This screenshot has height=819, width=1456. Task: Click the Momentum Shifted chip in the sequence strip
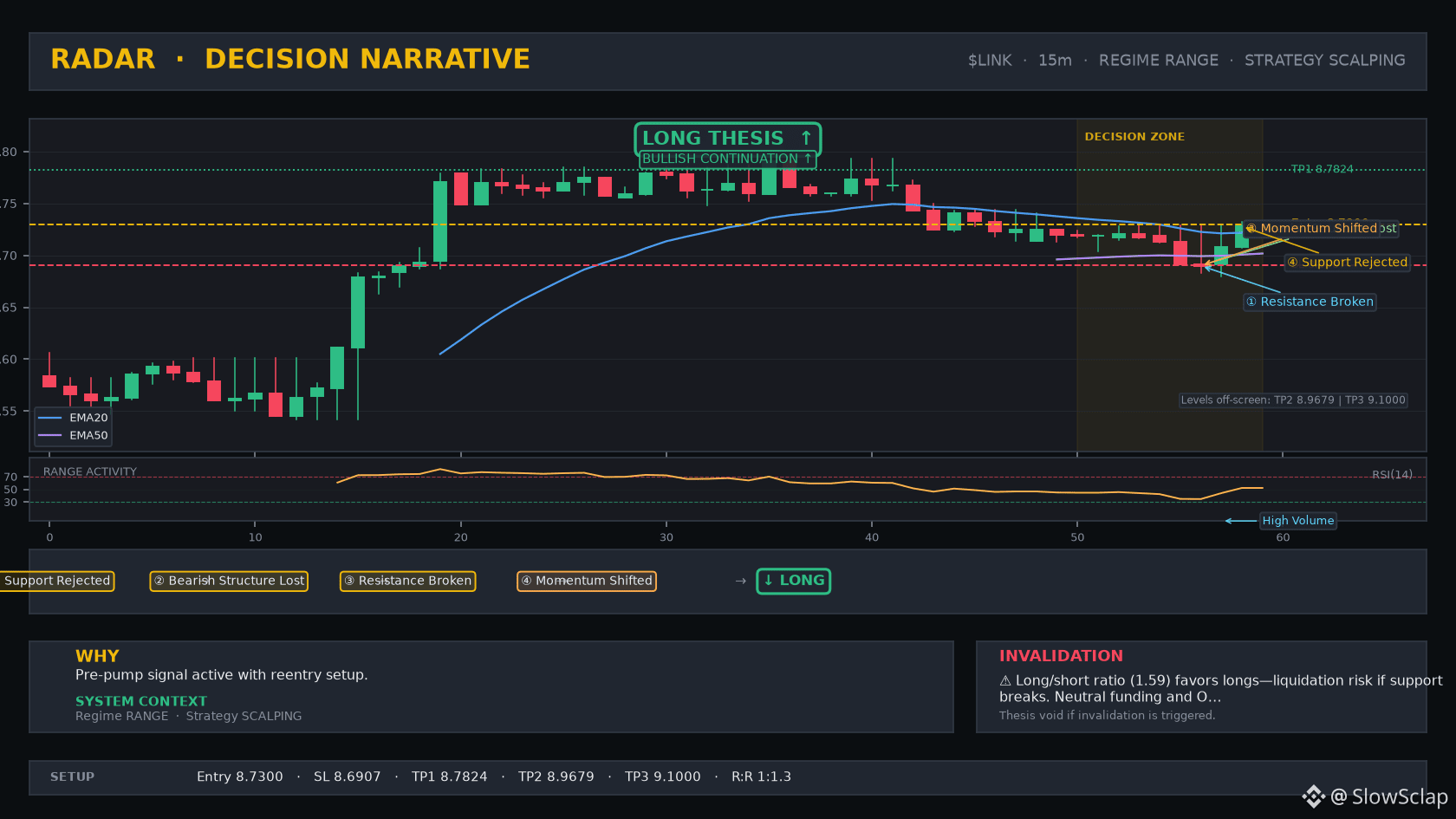586,581
